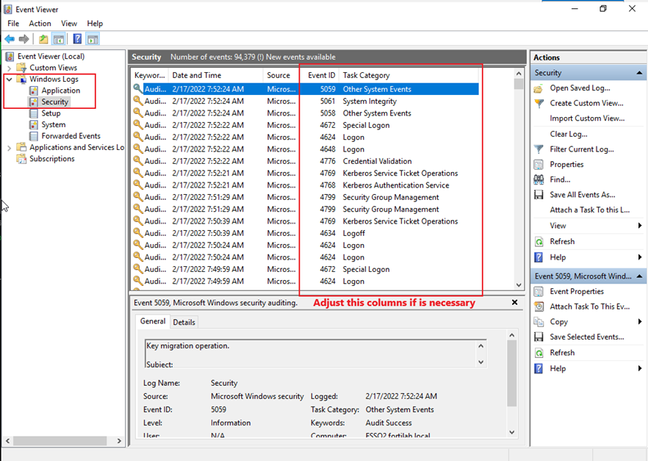Viewport: 648px width, 461px height.
Task: Sort events by Event ID column header
Action: coord(320,75)
